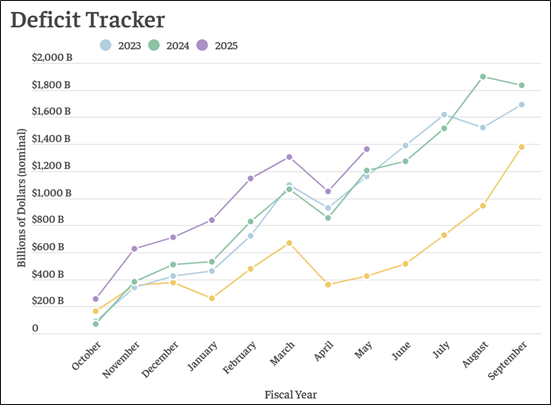Toggle the 2023 series legend item
The width and height of the screenshot is (551, 405).
(120, 46)
